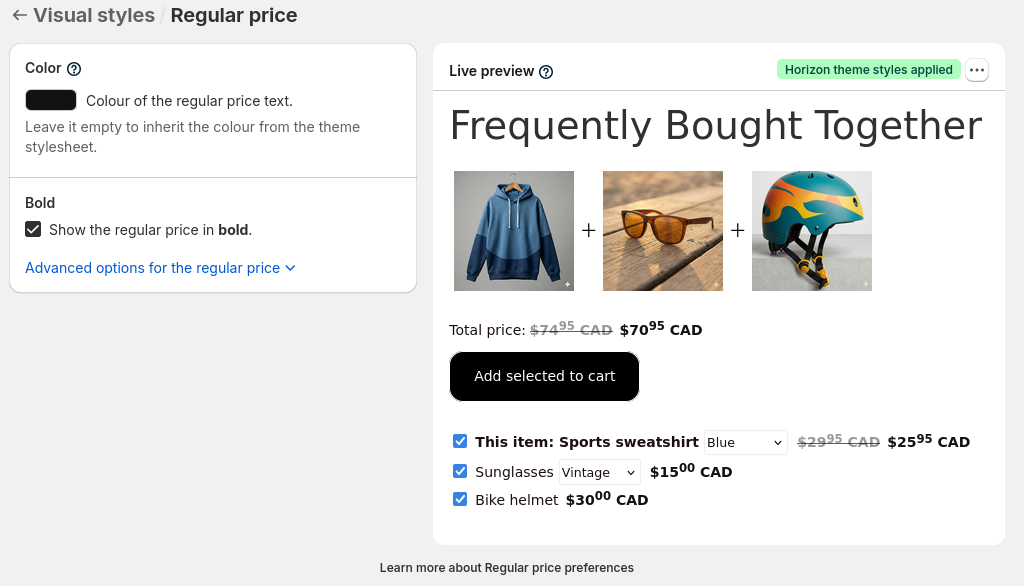Go to Visual styles breadcrumb

tap(94, 16)
